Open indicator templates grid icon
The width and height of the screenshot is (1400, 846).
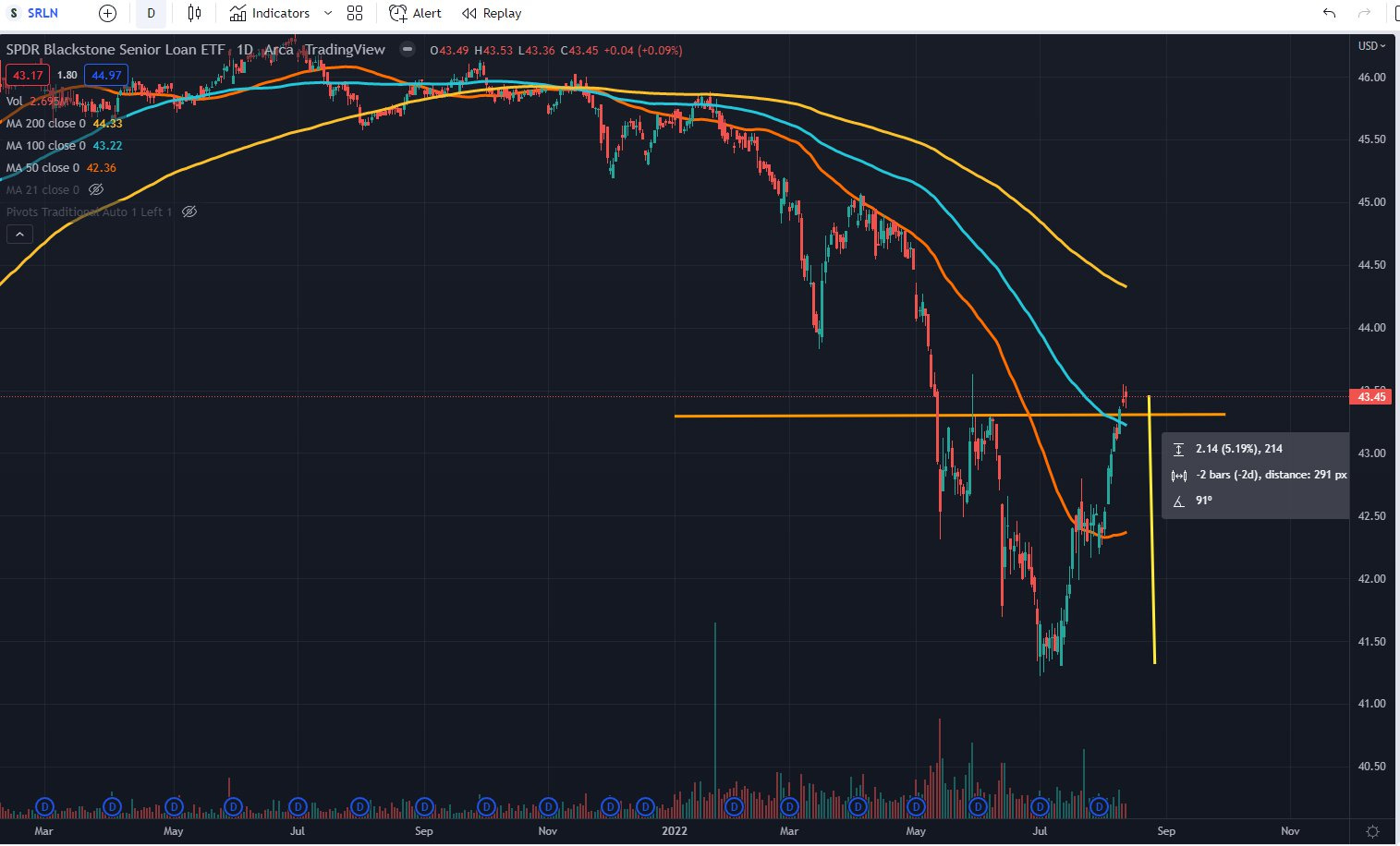tap(355, 13)
